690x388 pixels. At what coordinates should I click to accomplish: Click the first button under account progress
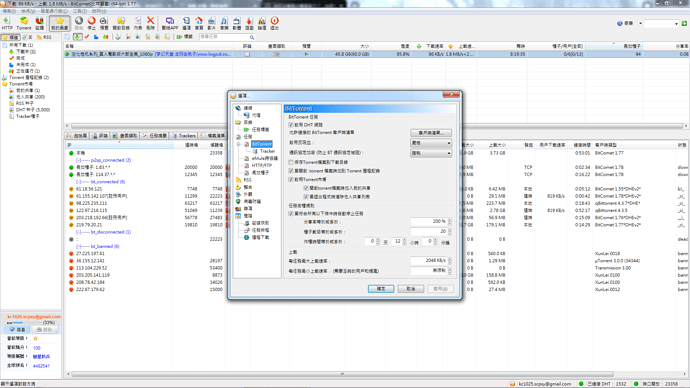(x=17, y=329)
